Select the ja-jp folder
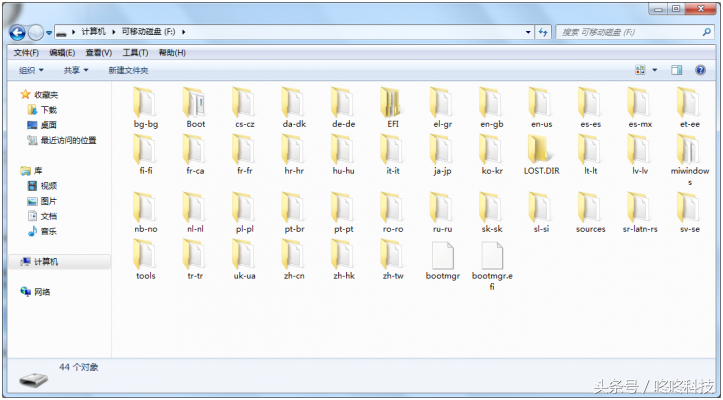The image size is (723, 400). tap(442, 154)
